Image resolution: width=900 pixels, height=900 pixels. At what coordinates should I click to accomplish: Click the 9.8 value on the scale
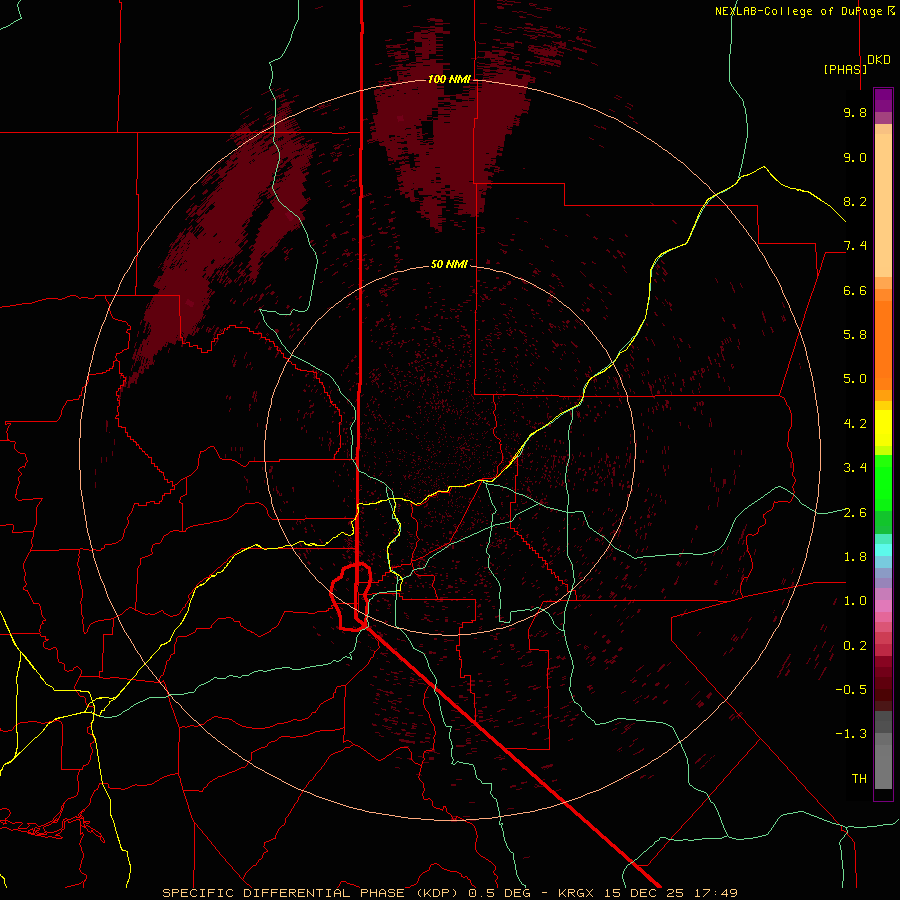pos(855,112)
